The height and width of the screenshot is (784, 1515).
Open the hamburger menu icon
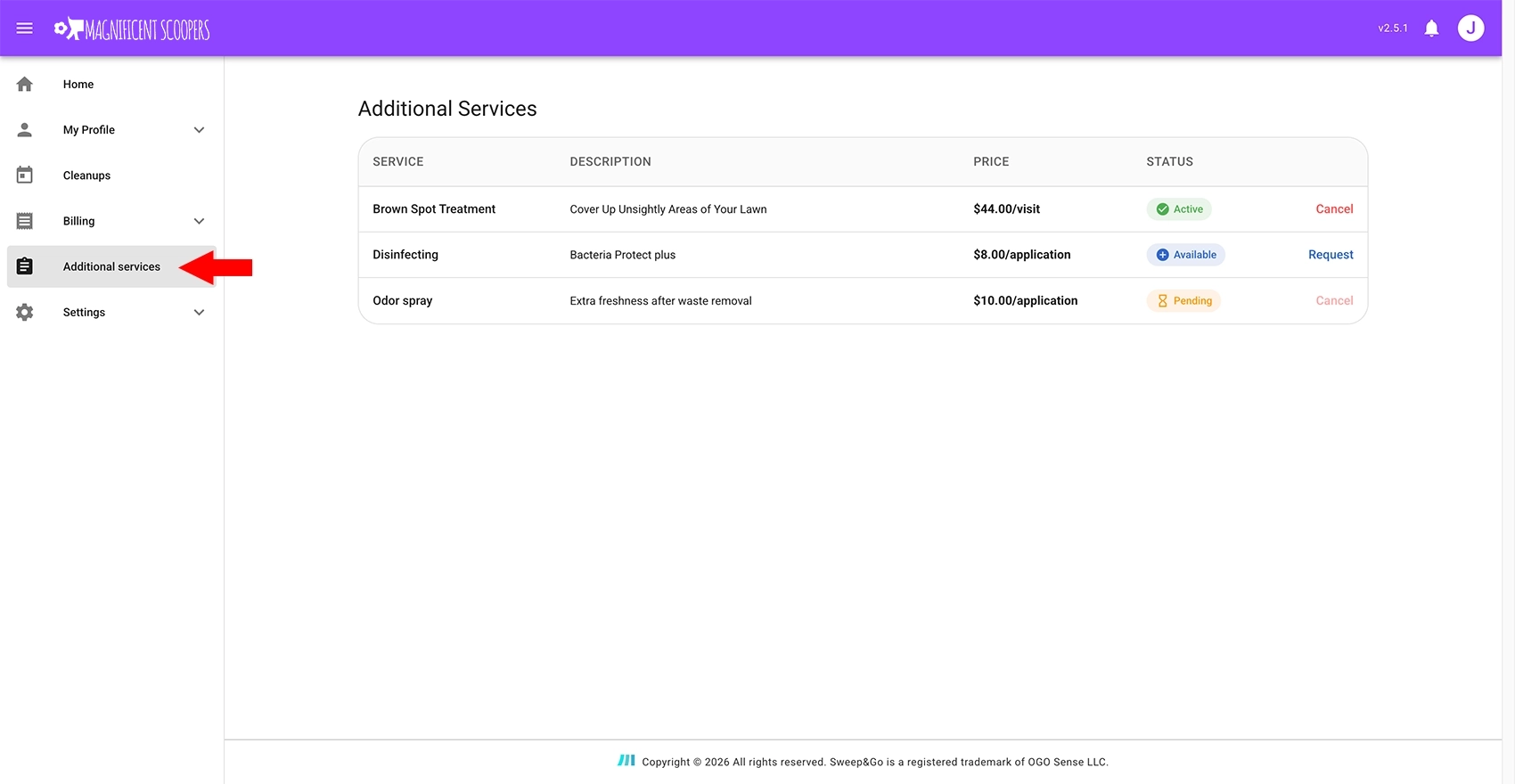[25, 29]
